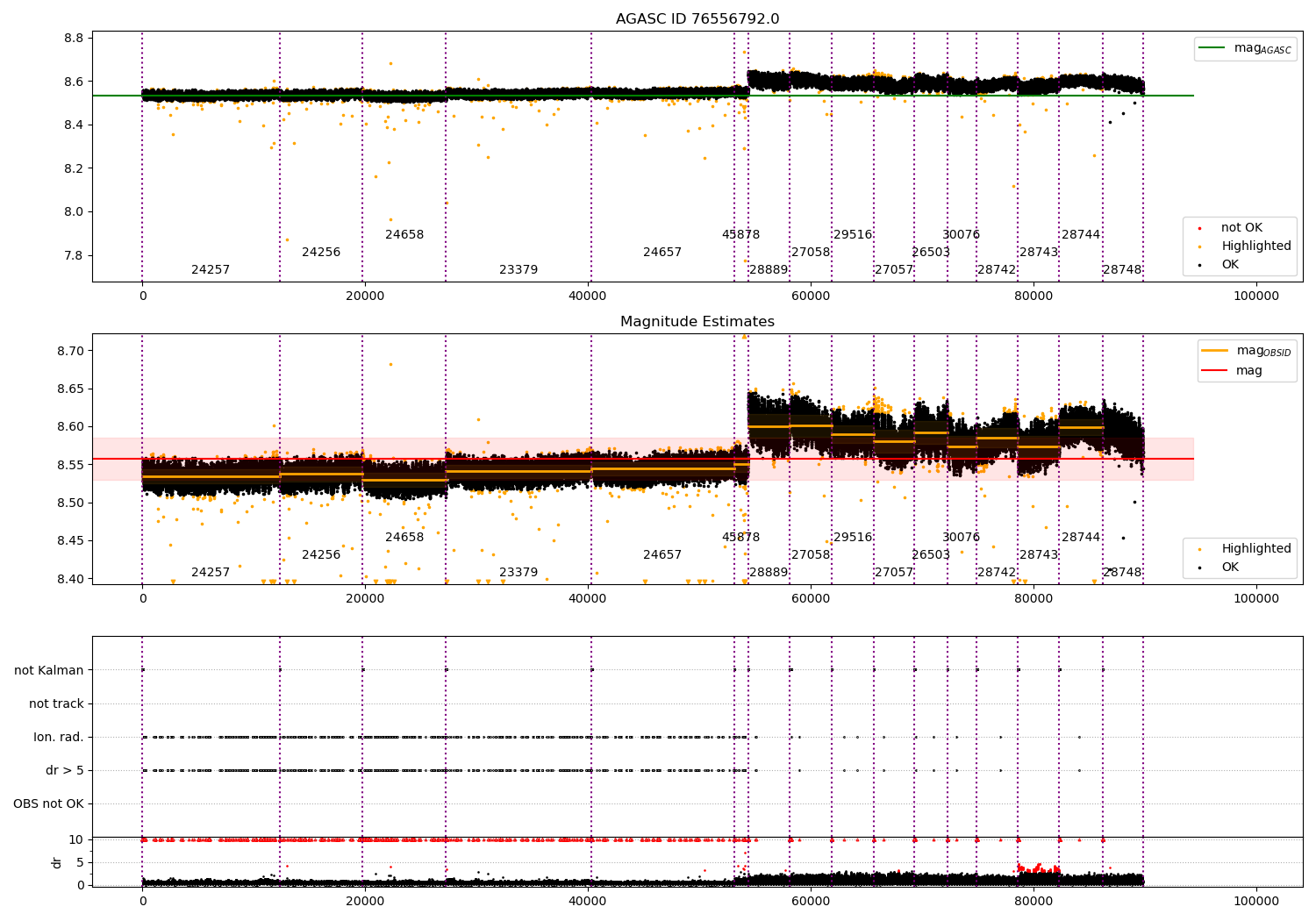Click obsid label 28742 in top plot

(997, 269)
